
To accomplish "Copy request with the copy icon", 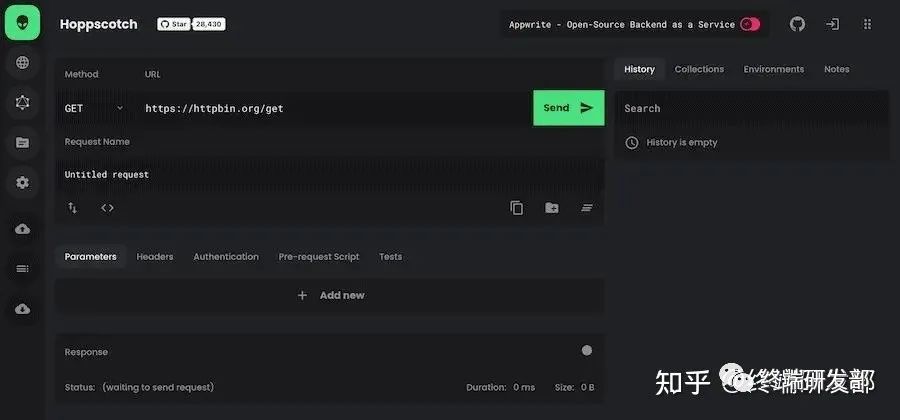I will (517, 208).
